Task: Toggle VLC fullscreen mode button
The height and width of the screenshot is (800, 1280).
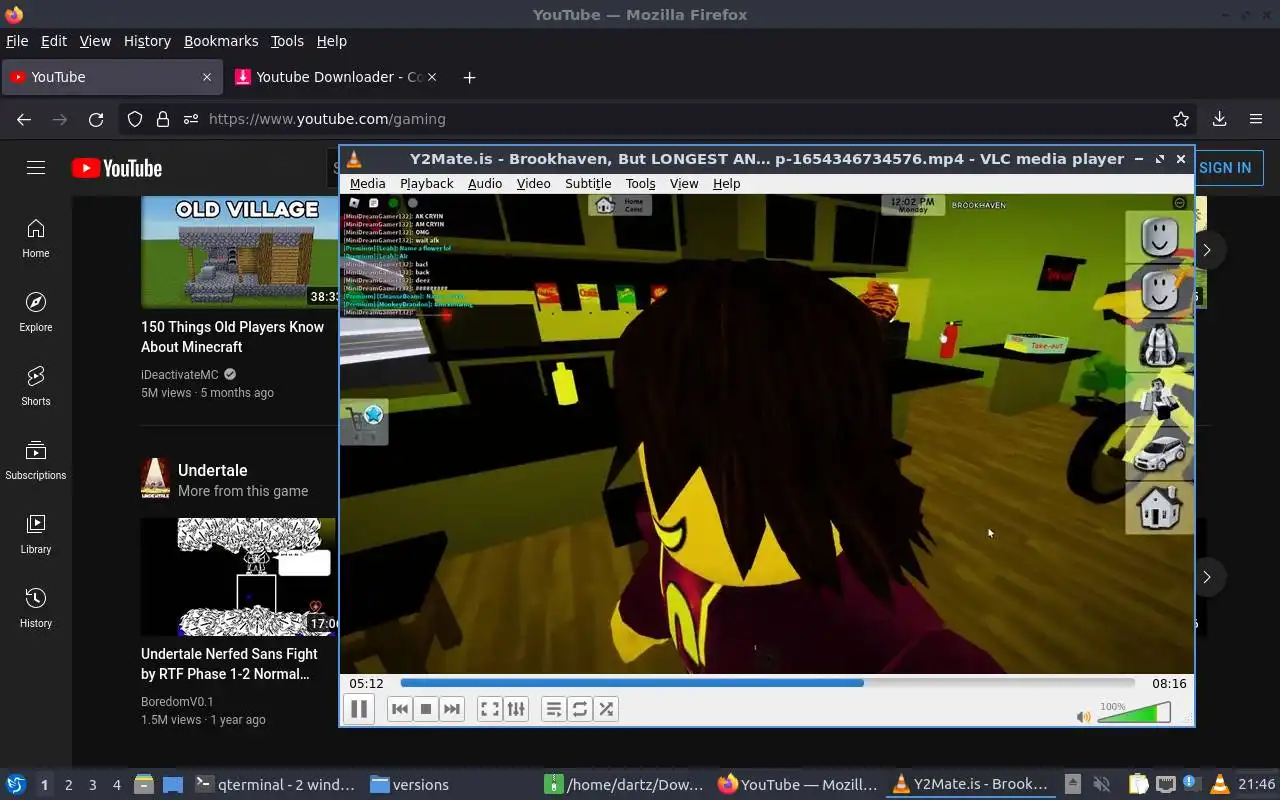Action: click(490, 709)
